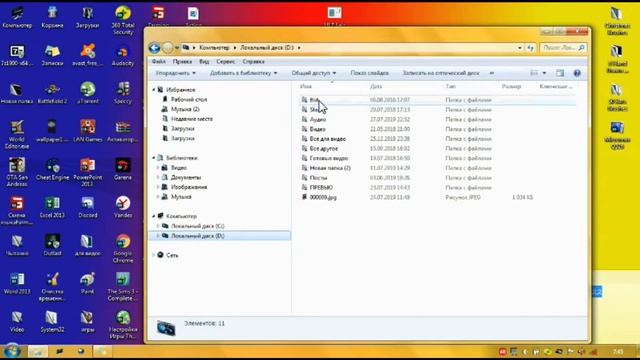
Task: Select the Компьютер desktop icon
Action: 17,17
